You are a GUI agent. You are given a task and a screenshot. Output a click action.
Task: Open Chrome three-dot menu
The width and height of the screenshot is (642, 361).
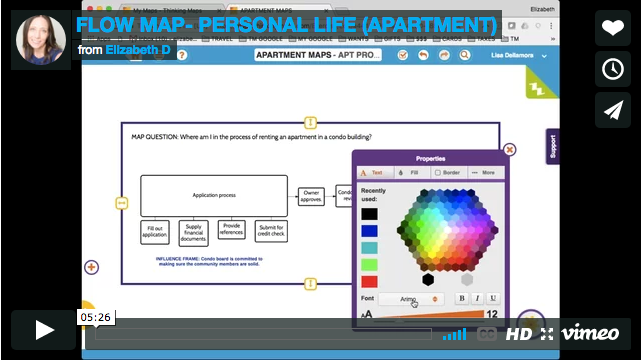coord(551,26)
